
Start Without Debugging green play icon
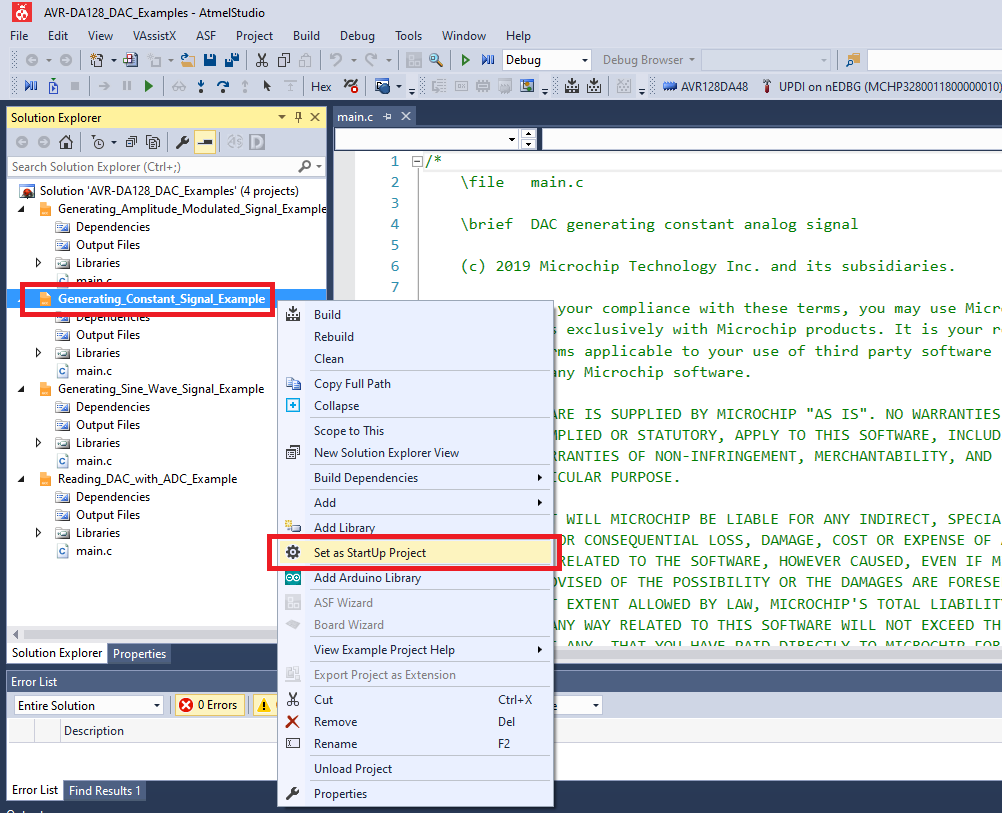click(465, 60)
